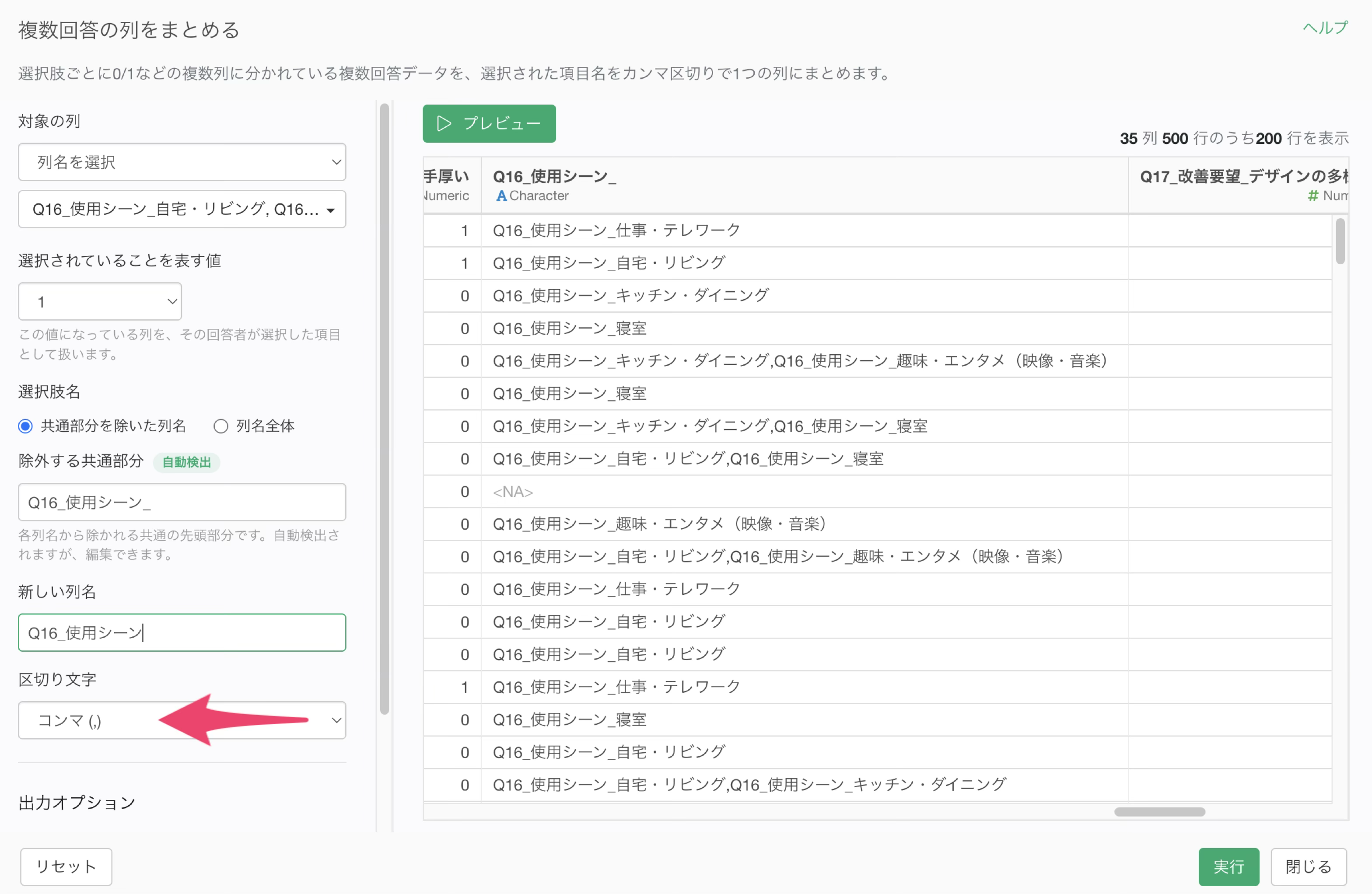The height and width of the screenshot is (894, 1372).
Task: Click the Q16_使用シーン_ column header
Action: pyautogui.click(x=804, y=185)
